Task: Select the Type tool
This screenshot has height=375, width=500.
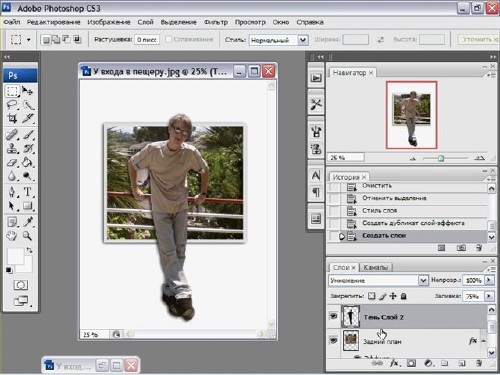Action: tap(28, 192)
